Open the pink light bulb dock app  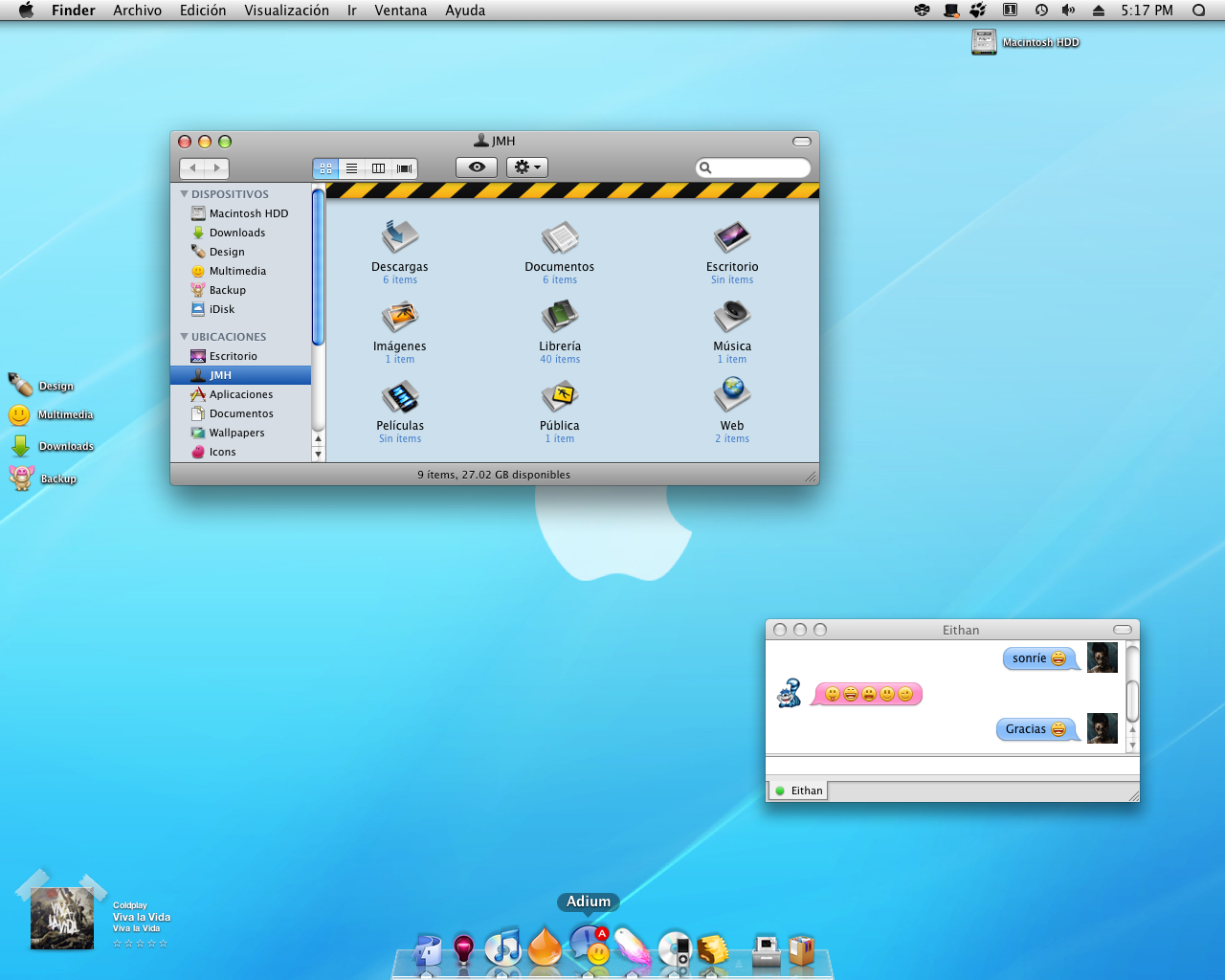click(x=463, y=949)
